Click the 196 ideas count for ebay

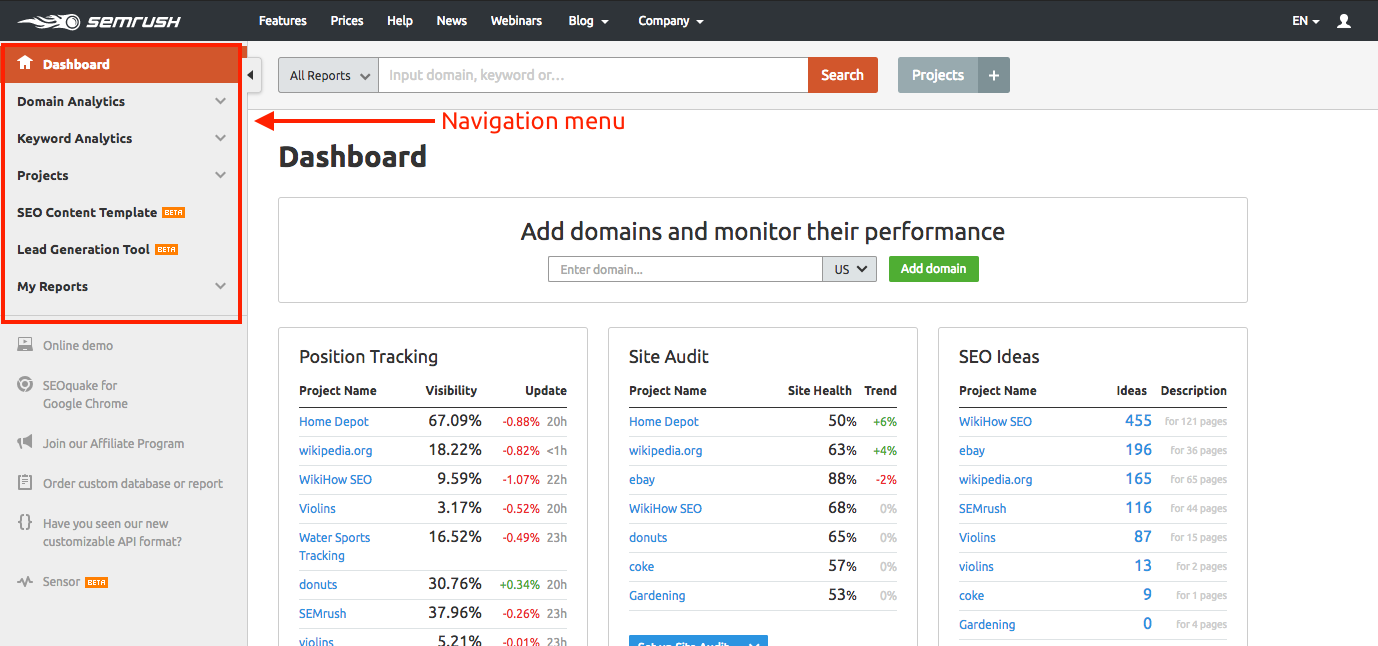coord(1138,450)
